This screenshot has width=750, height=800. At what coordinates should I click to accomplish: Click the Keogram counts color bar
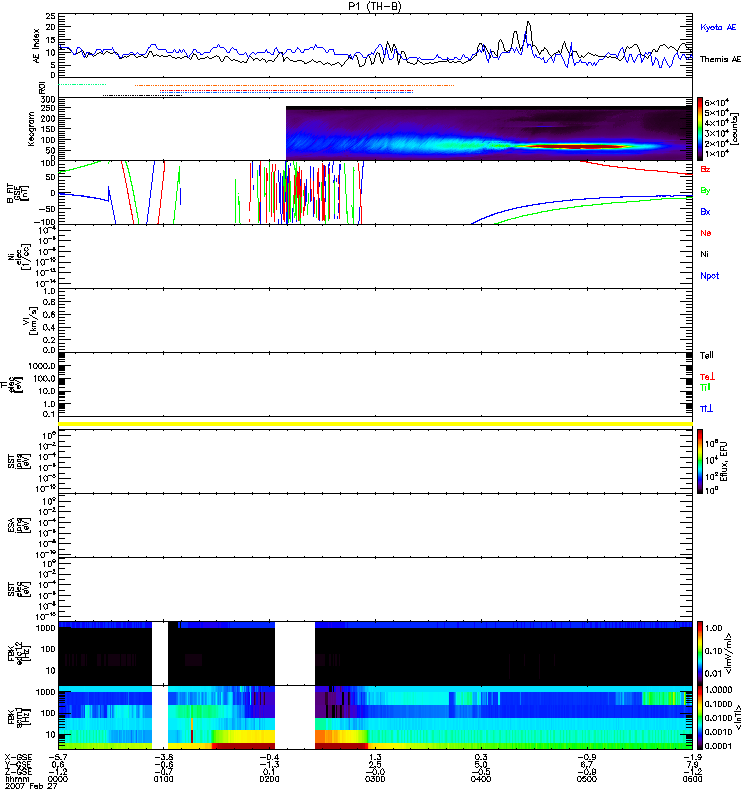pyautogui.click(x=700, y=129)
